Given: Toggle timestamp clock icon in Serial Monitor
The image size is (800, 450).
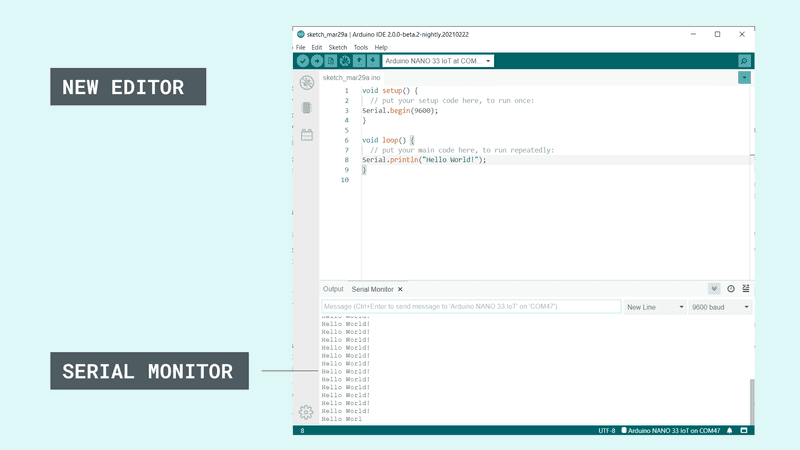Looking at the screenshot, I should pos(731,289).
